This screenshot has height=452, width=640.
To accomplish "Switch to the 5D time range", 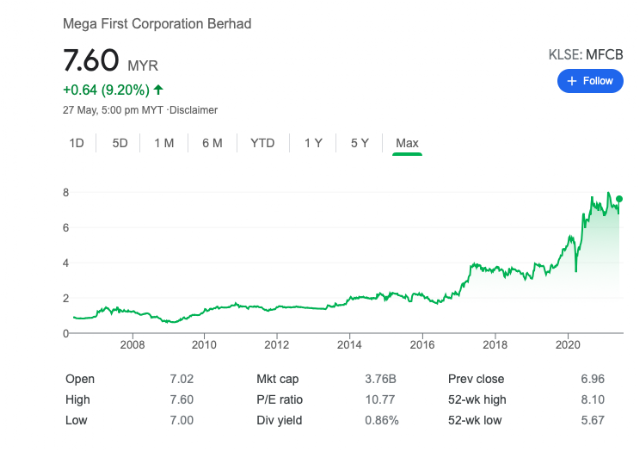I will [120, 143].
